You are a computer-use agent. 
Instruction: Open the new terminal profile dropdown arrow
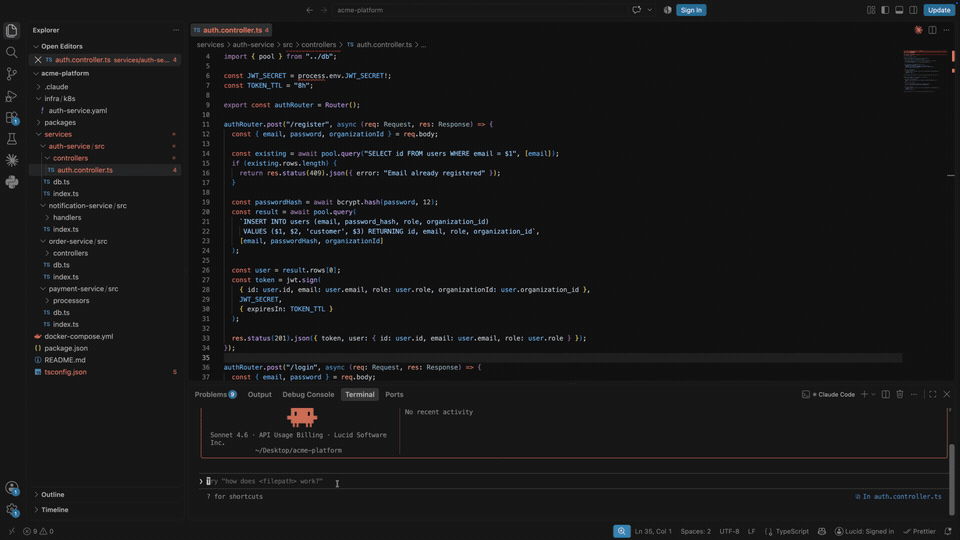873,394
